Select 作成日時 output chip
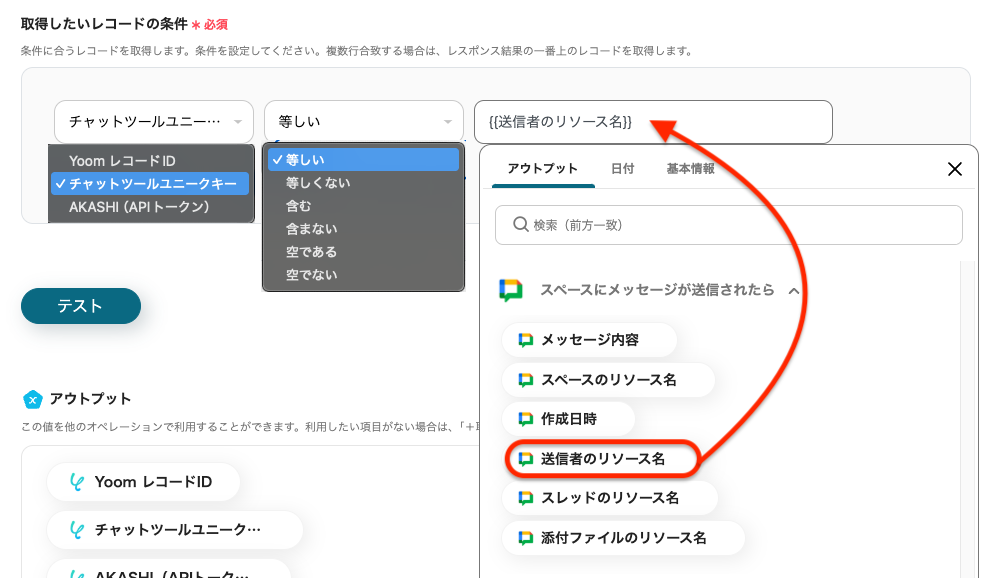The height and width of the screenshot is (578, 983). 569,419
